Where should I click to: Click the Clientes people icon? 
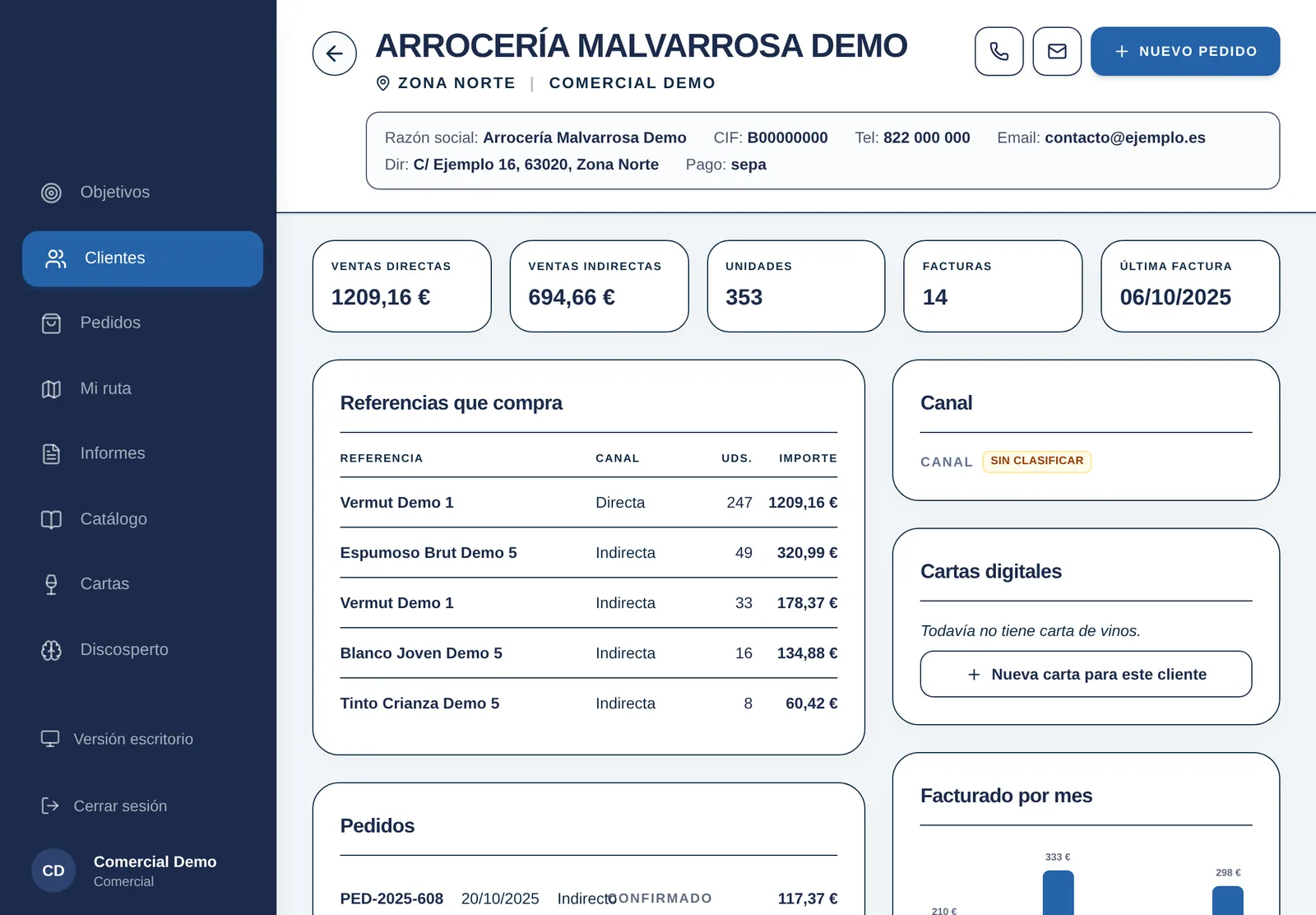tap(56, 258)
